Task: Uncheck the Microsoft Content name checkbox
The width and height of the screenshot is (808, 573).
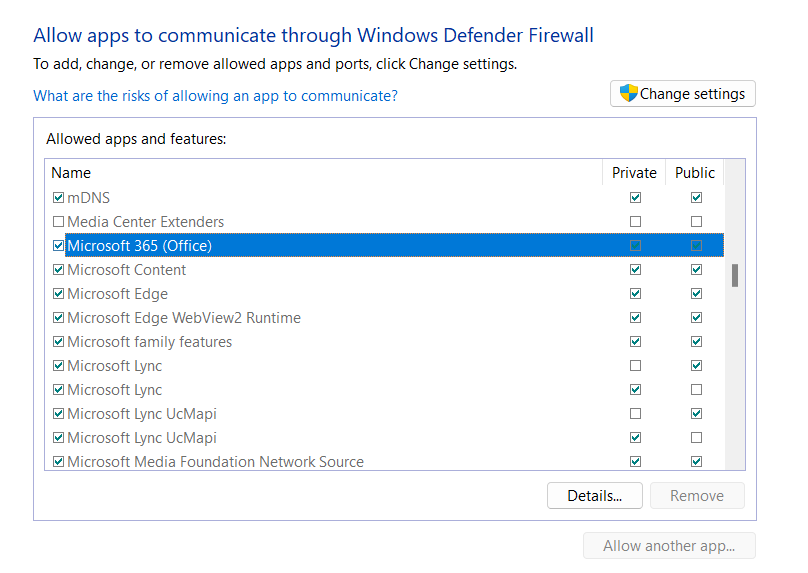Action: click(x=58, y=269)
